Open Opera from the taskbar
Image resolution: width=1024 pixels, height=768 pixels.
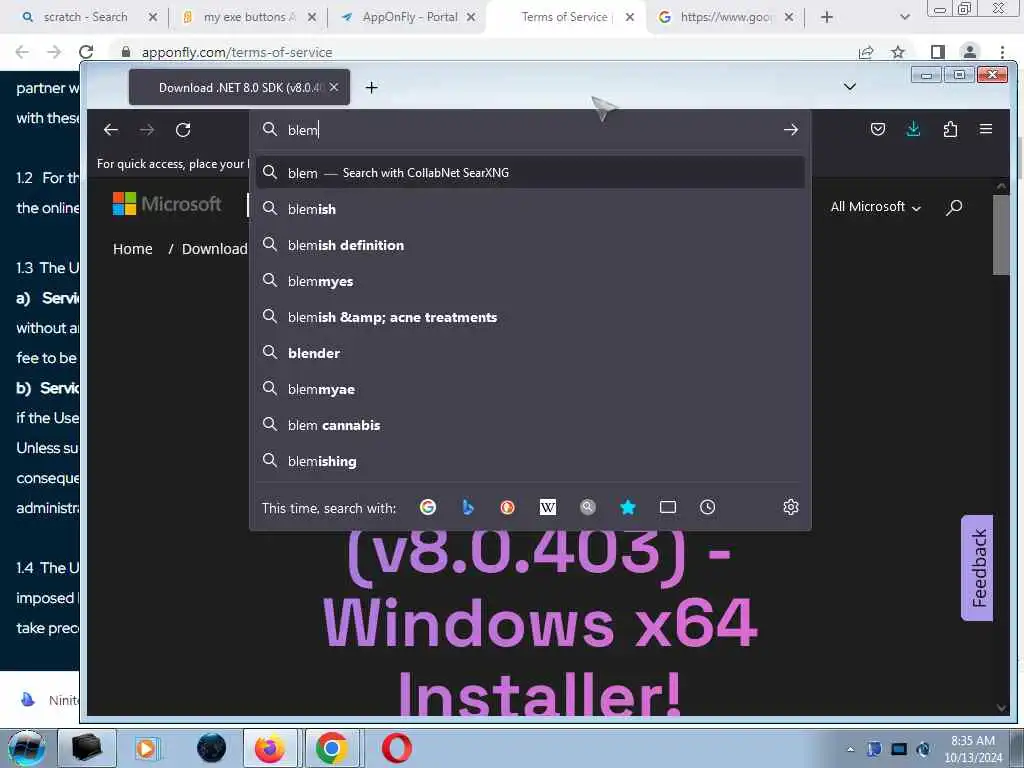click(x=396, y=748)
